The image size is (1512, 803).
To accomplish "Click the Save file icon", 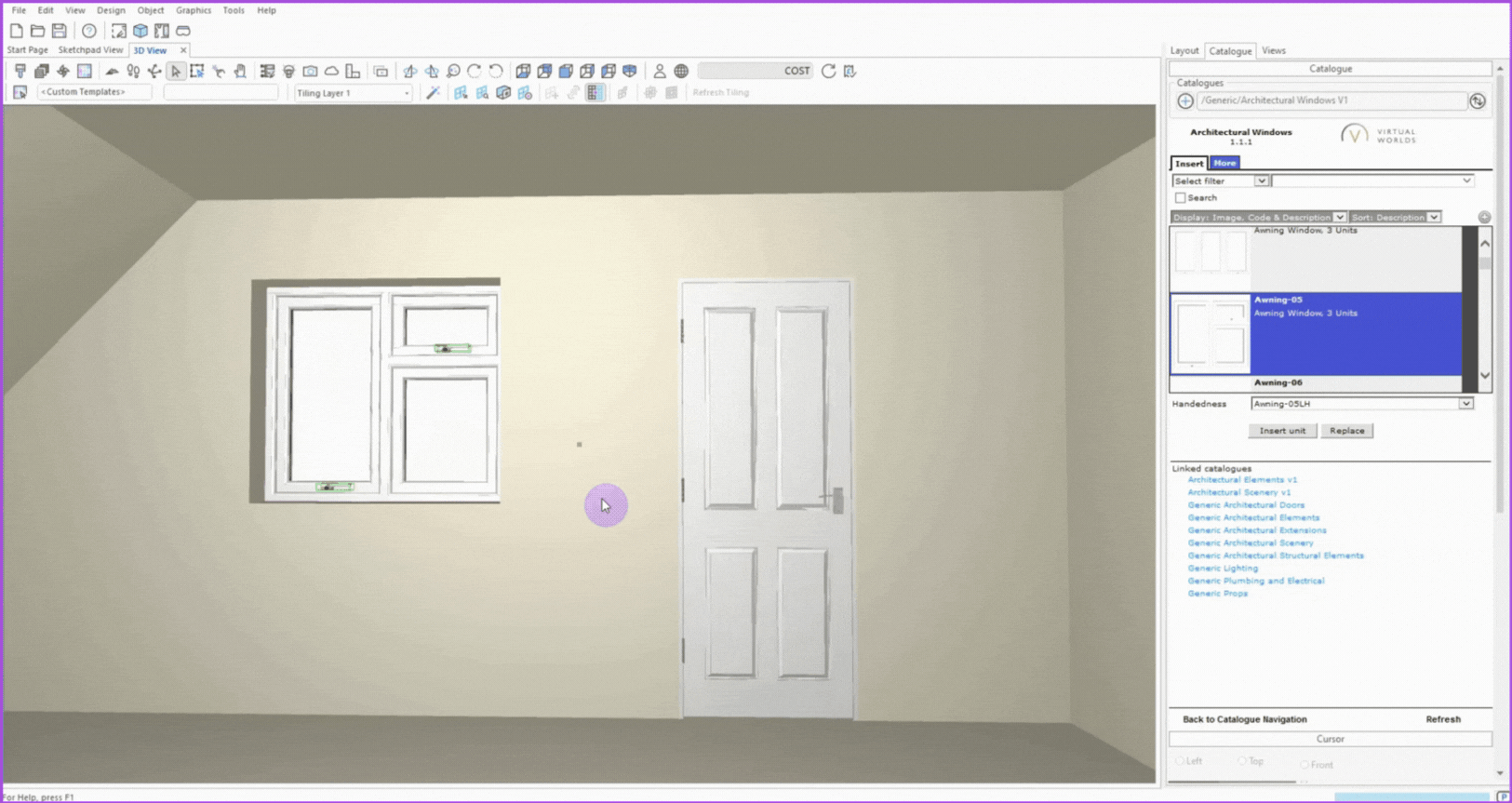I will pyautogui.click(x=59, y=31).
